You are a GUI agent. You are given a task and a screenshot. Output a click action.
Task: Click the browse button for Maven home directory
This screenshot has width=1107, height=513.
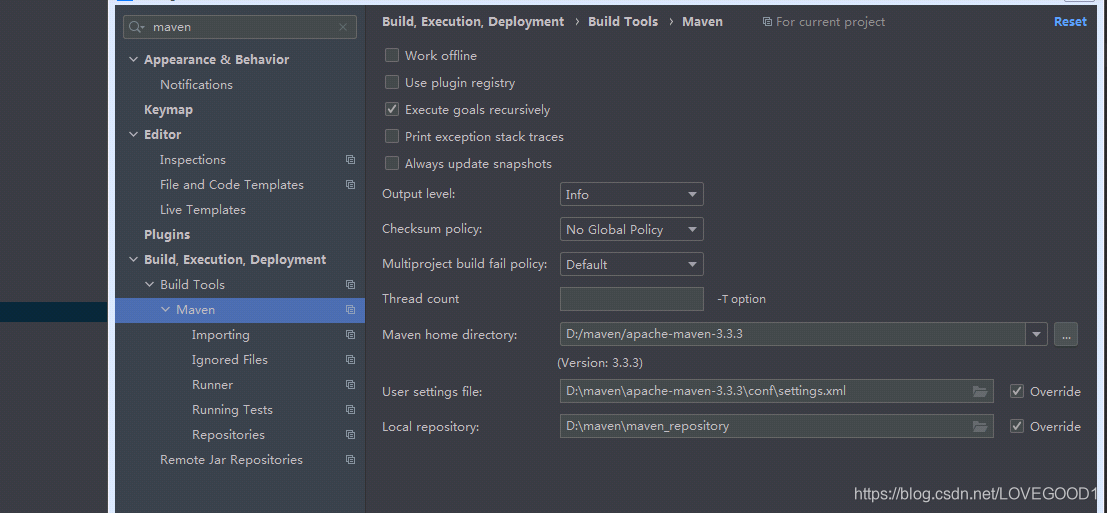(x=1066, y=334)
